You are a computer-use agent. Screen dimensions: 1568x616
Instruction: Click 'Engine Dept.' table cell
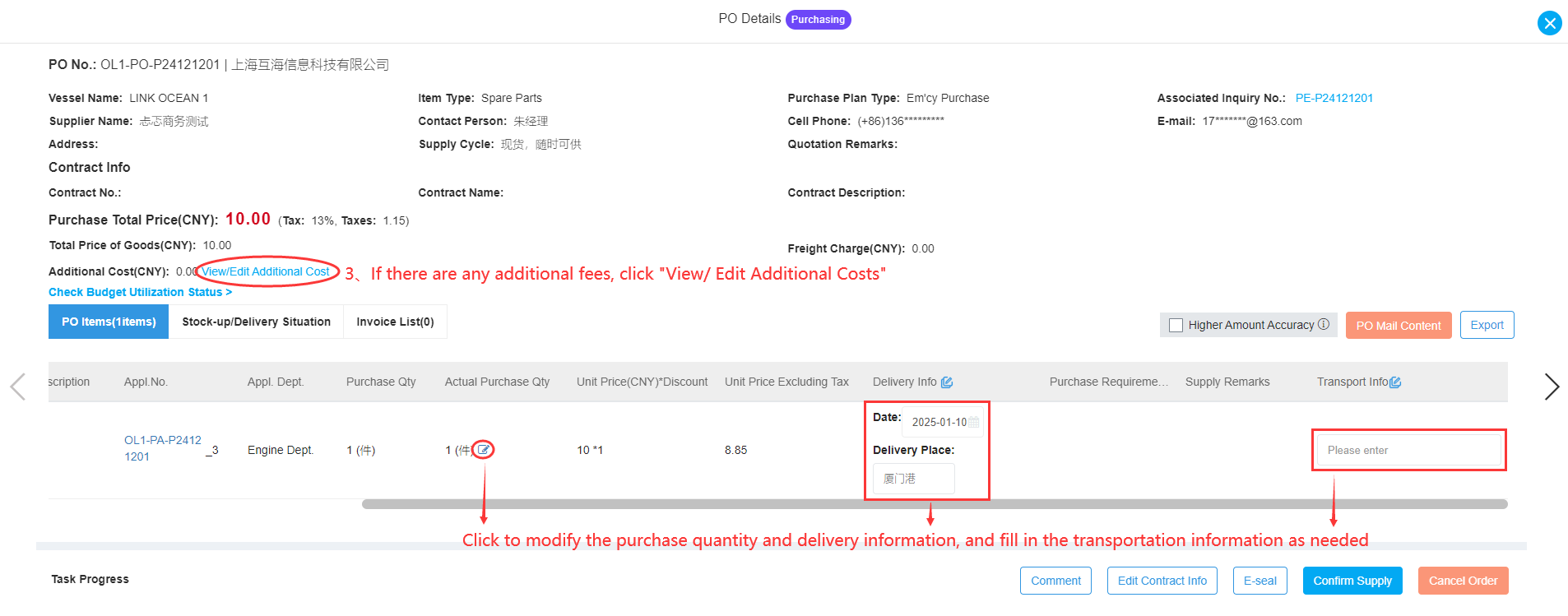[281, 450]
